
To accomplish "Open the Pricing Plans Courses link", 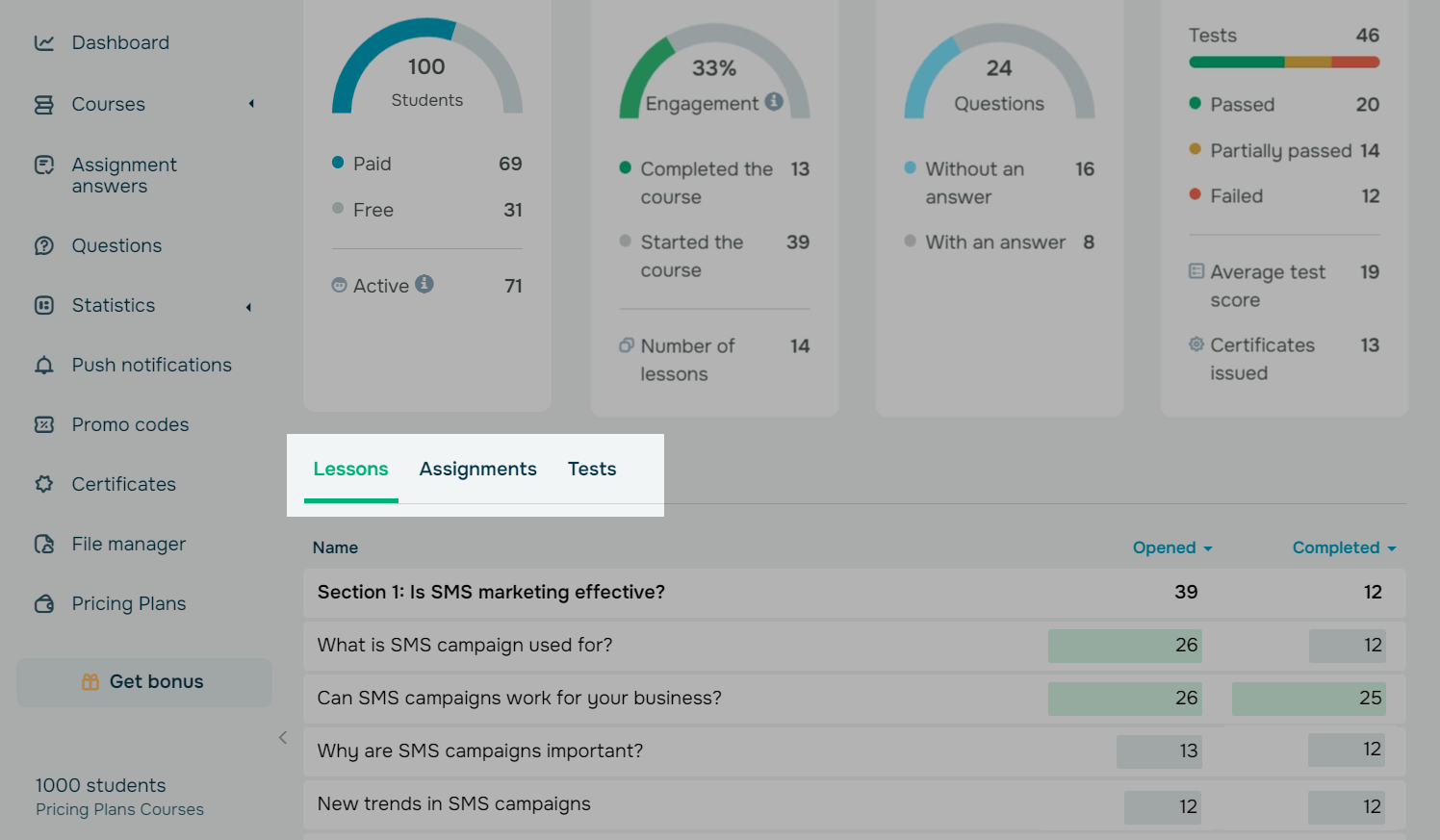I will pyautogui.click(x=119, y=810).
